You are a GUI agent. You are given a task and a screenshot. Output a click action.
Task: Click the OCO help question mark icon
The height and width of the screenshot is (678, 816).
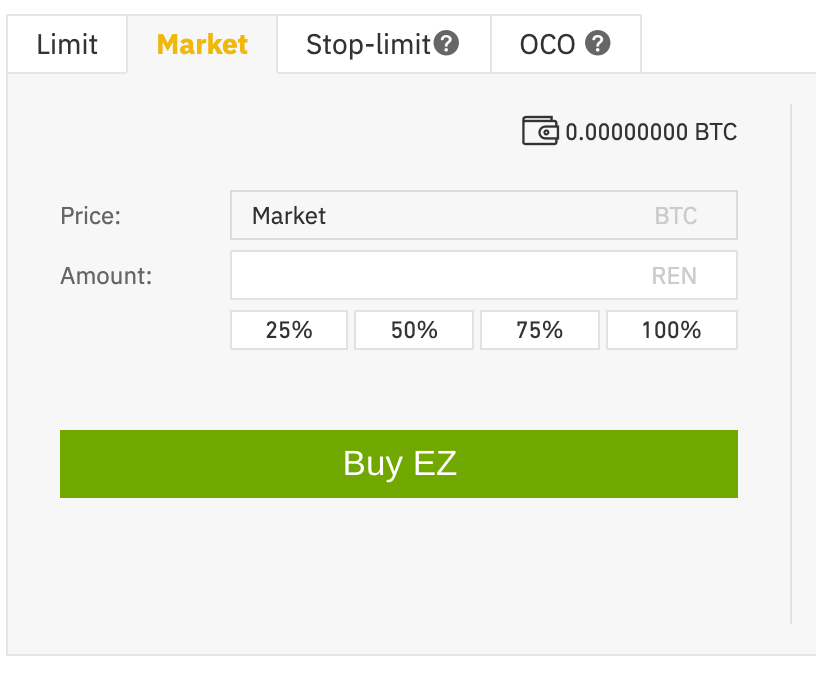coord(597,43)
